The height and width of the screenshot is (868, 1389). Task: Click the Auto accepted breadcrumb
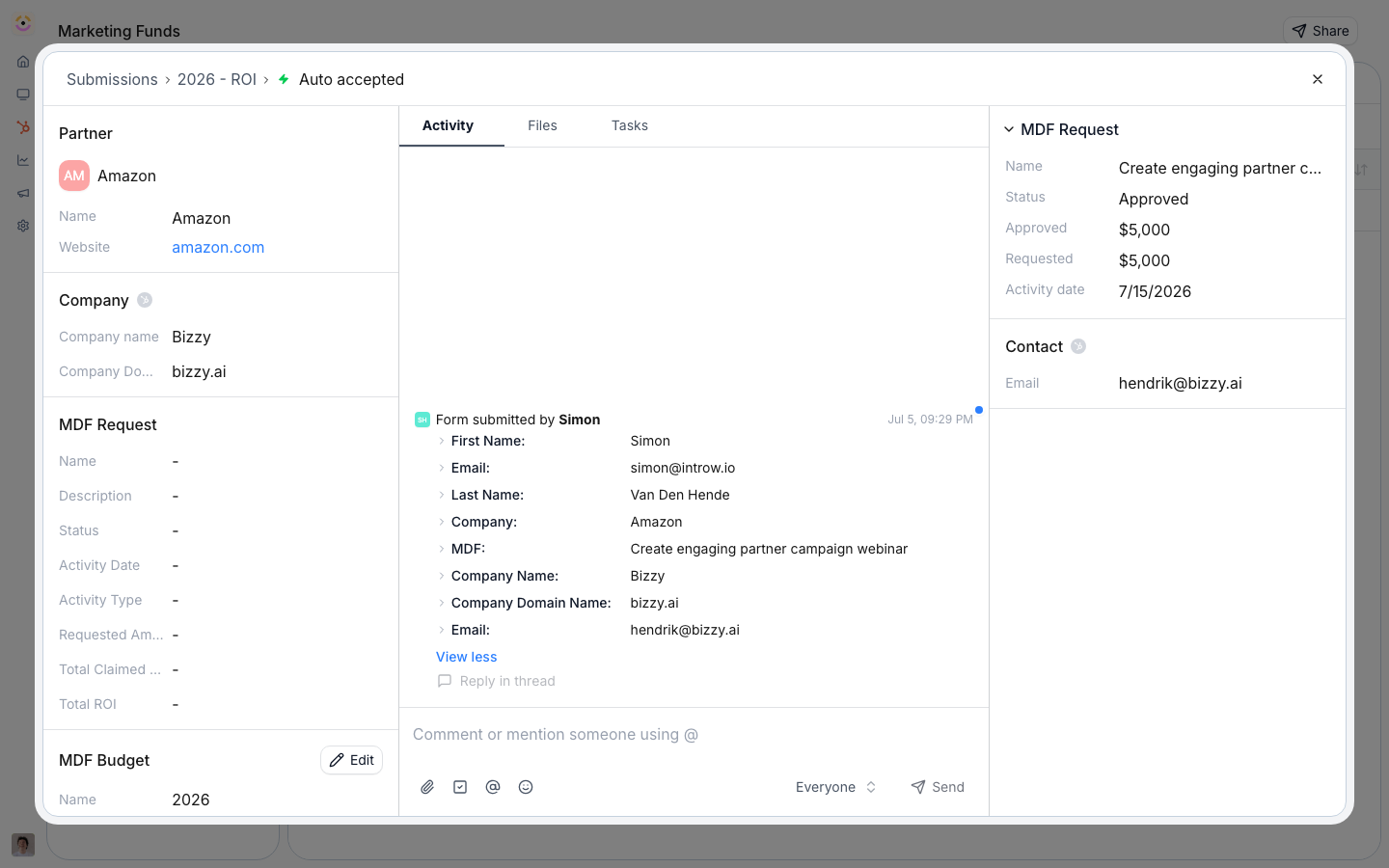tap(351, 79)
